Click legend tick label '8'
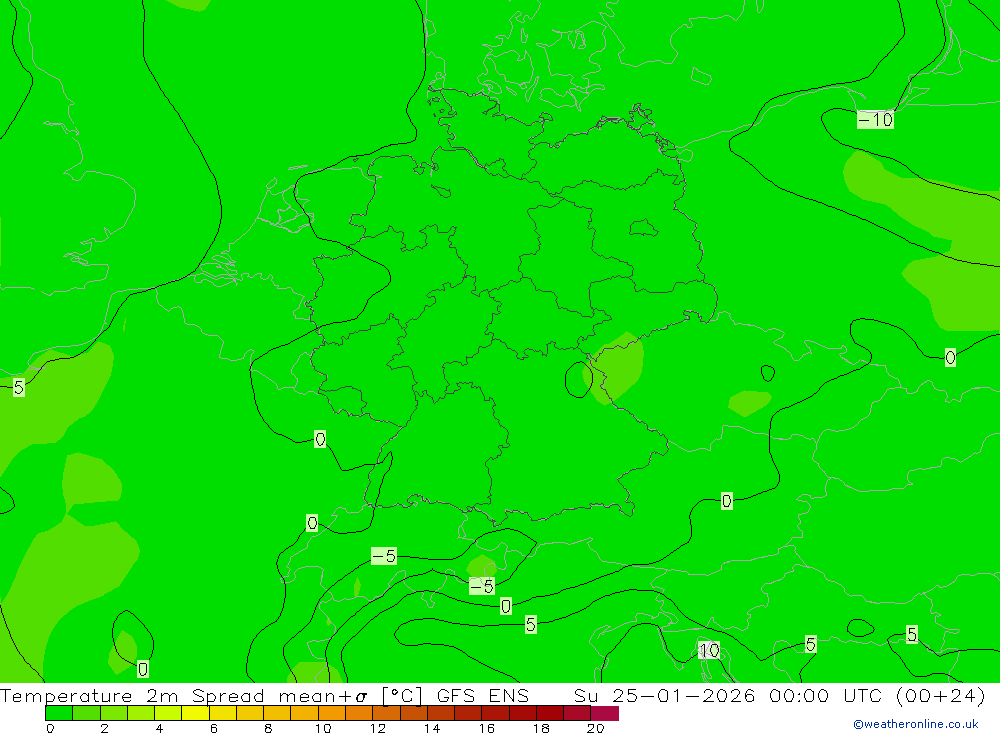Viewport: 1000px width, 733px height. [x=268, y=728]
